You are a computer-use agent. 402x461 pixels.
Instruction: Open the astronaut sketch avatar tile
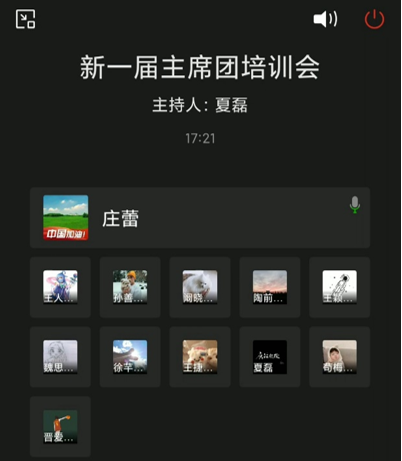339,287
